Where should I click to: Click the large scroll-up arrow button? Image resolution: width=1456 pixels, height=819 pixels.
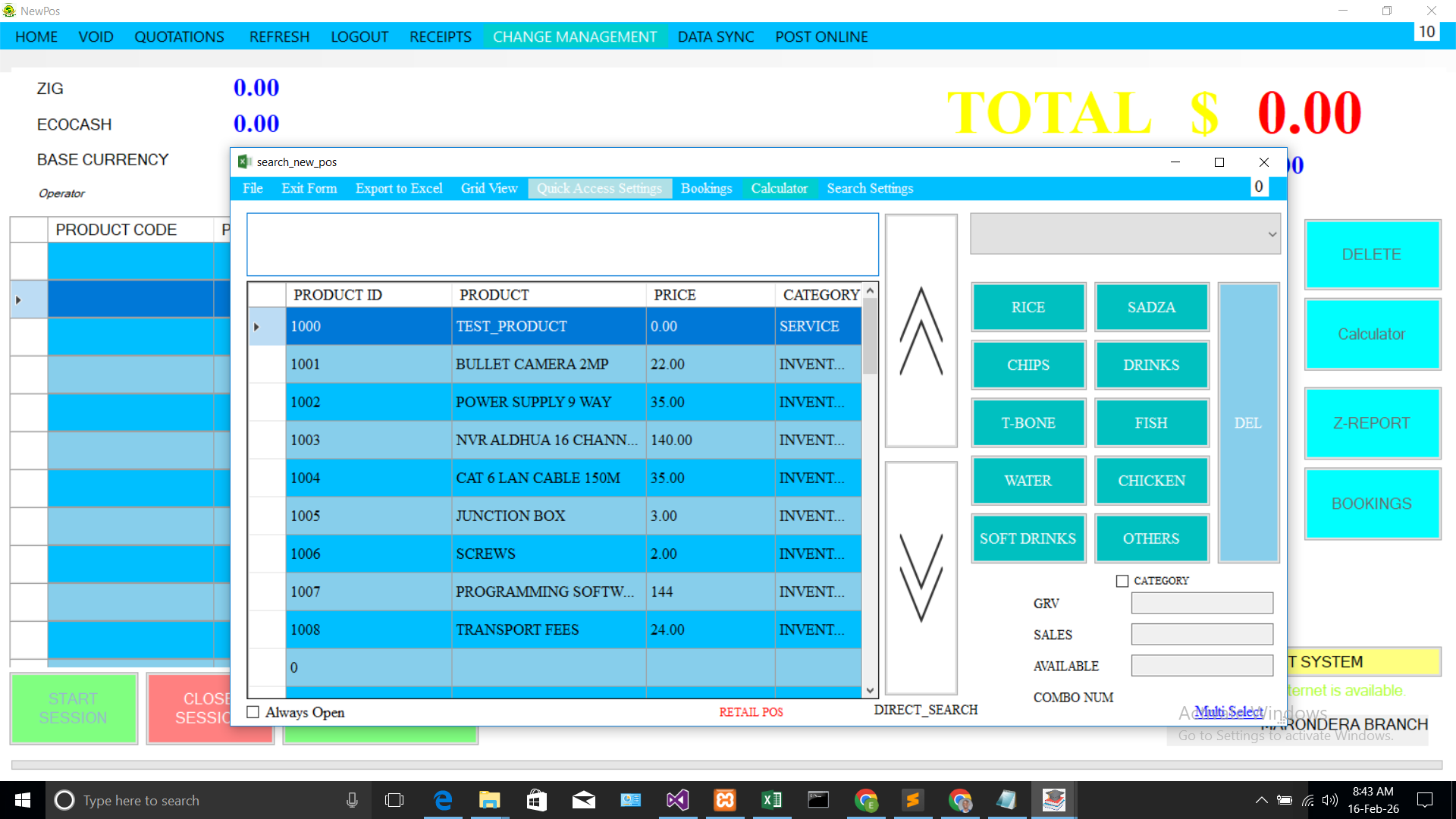click(x=921, y=331)
